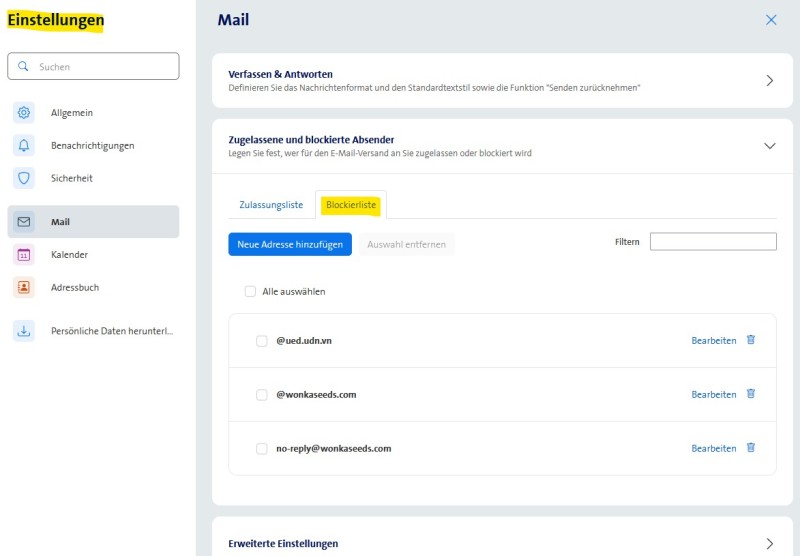Select the Sicherheit shield icon
The height and width of the screenshot is (556, 800).
(x=24, y=178)
